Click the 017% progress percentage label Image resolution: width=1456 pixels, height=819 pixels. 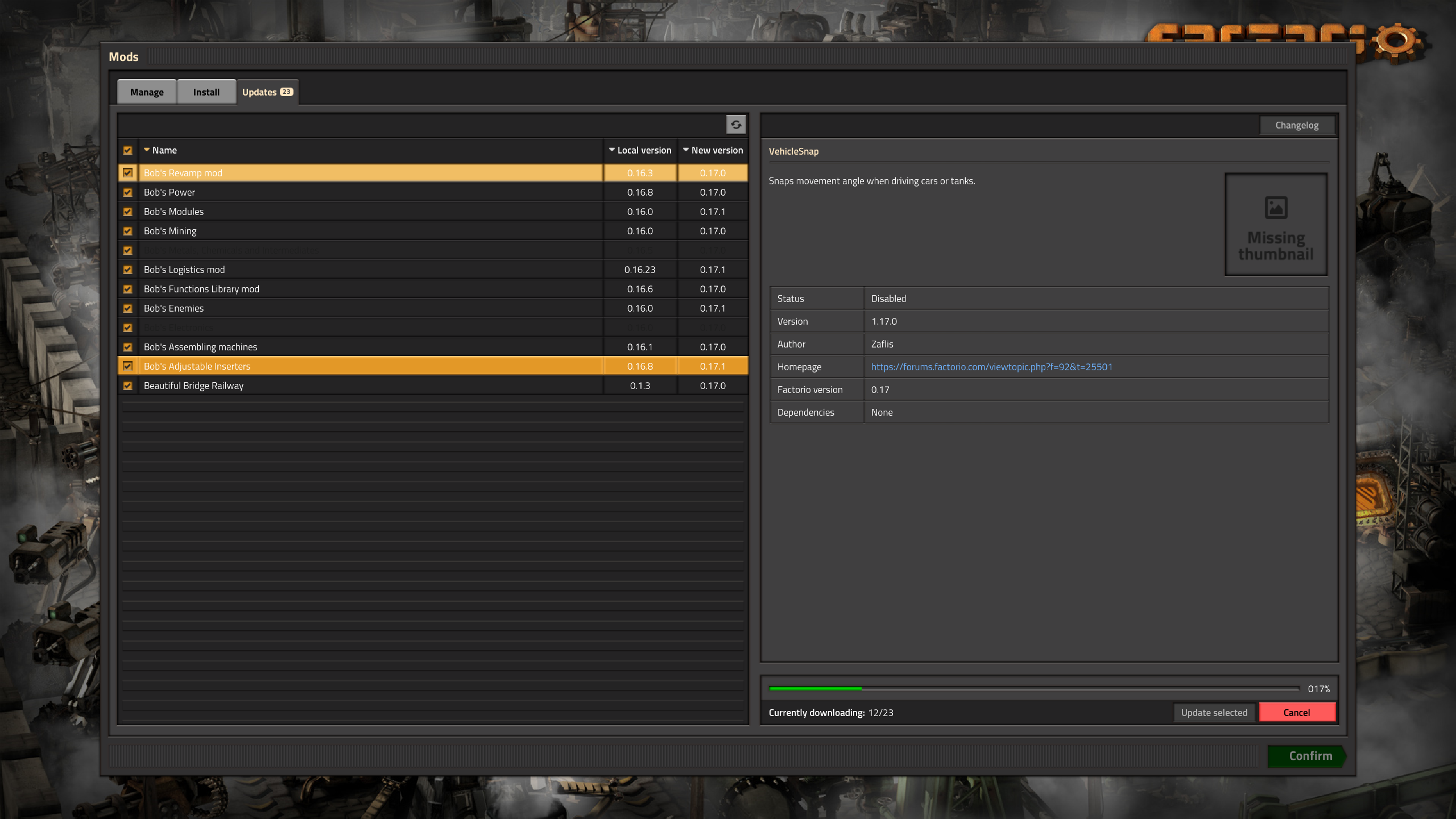pyautogui.click(x=1318, y=689)
